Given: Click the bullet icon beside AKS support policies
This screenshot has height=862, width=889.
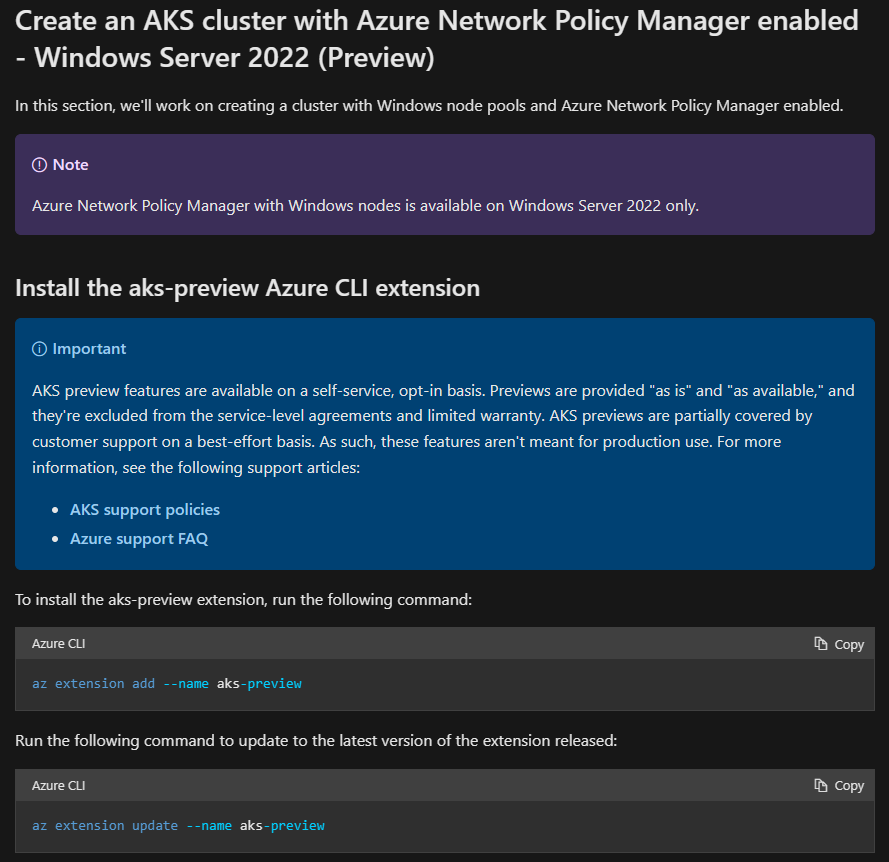Looking at the screenshot, I should pos(57,510).
